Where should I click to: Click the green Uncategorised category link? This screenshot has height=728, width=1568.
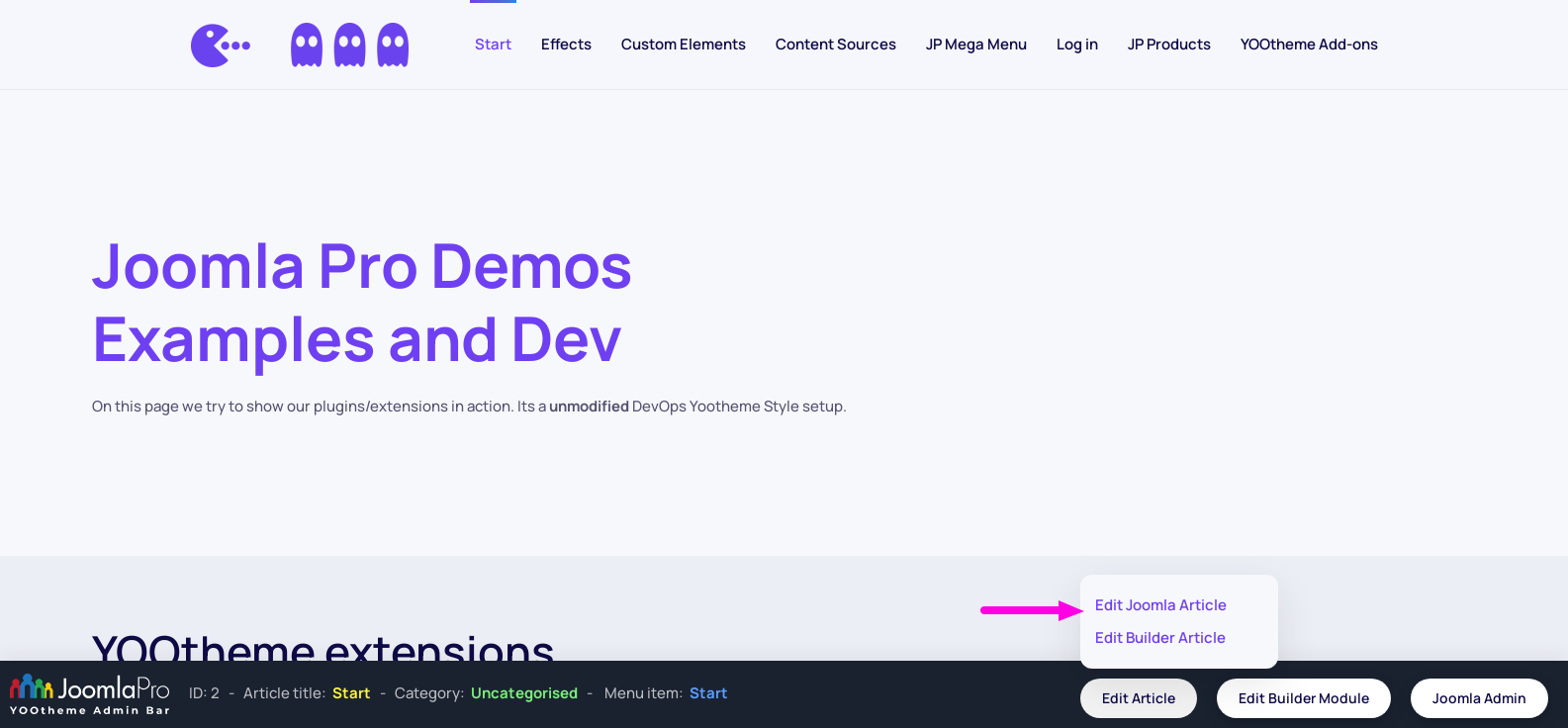tap(524, 693)
